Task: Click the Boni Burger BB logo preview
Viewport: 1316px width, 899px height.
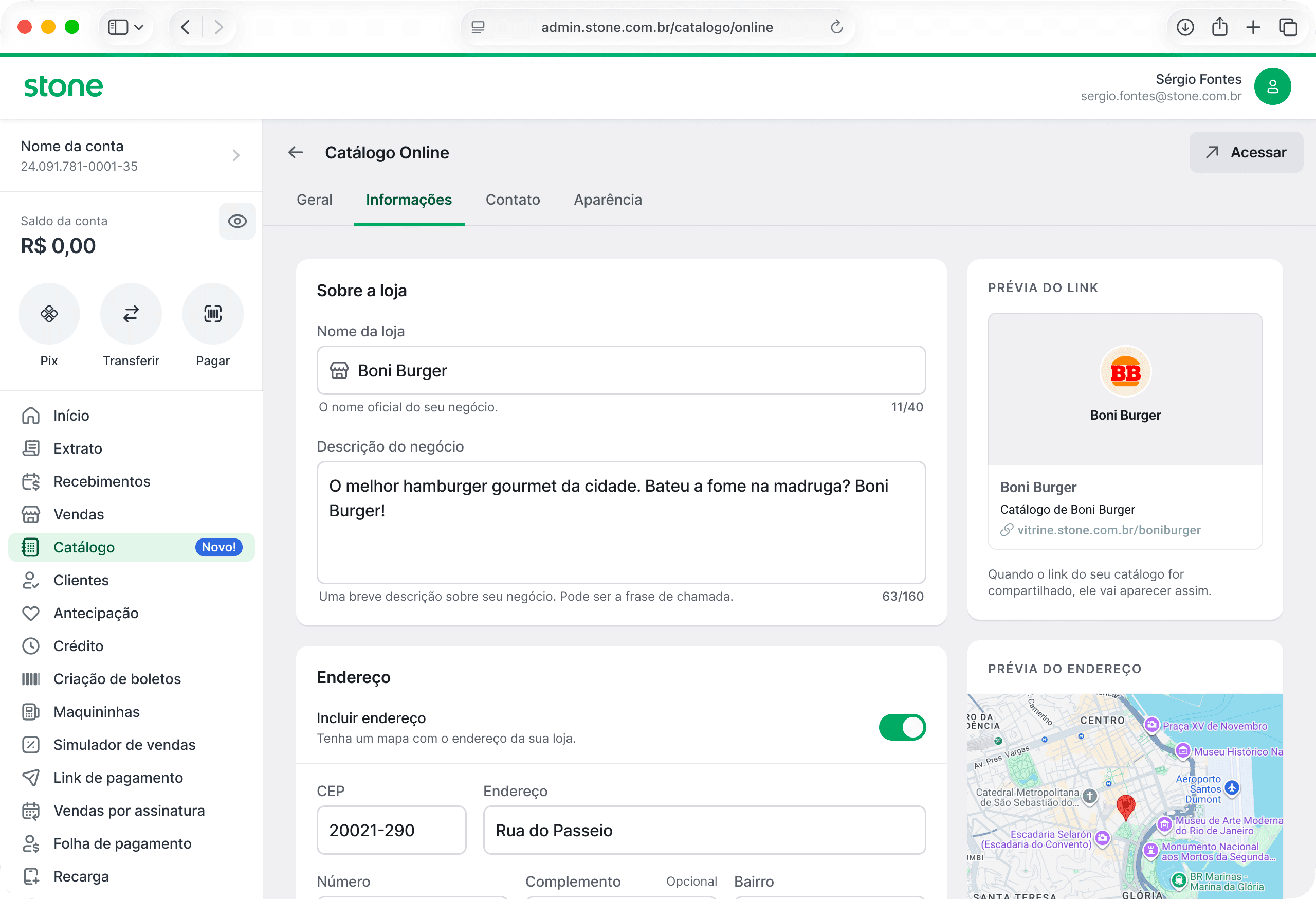Action: coord(1125,372)
